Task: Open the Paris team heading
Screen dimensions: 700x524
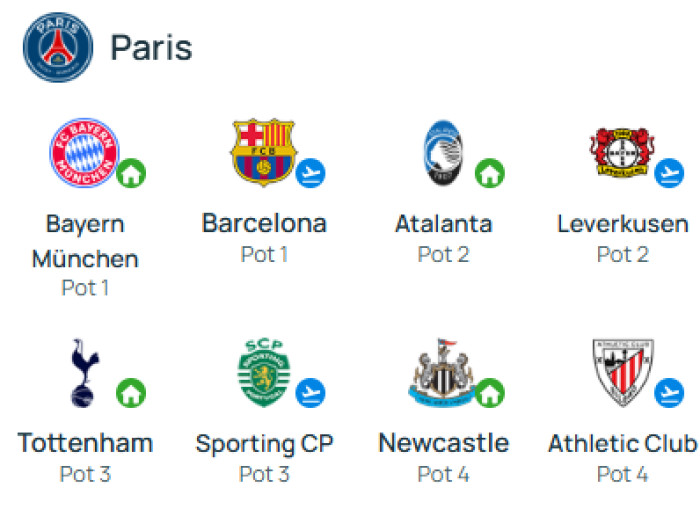Action: point(151,47)
